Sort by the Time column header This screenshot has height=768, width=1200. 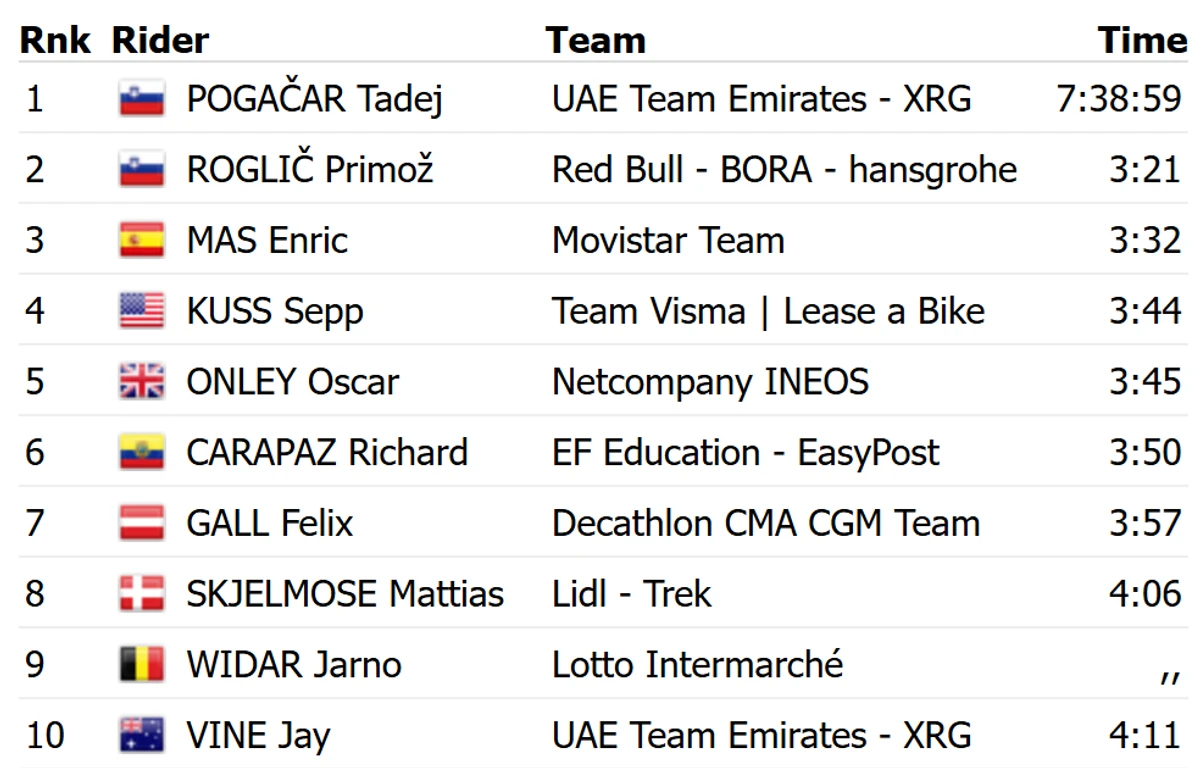click(1142, 40)
